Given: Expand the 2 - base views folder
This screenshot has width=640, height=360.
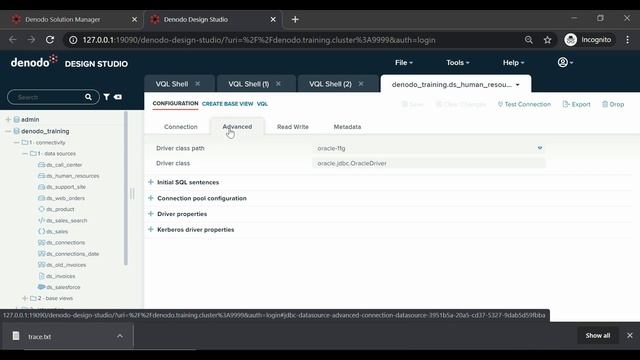Looking at the screenshot, I should [x=25, y=298].
